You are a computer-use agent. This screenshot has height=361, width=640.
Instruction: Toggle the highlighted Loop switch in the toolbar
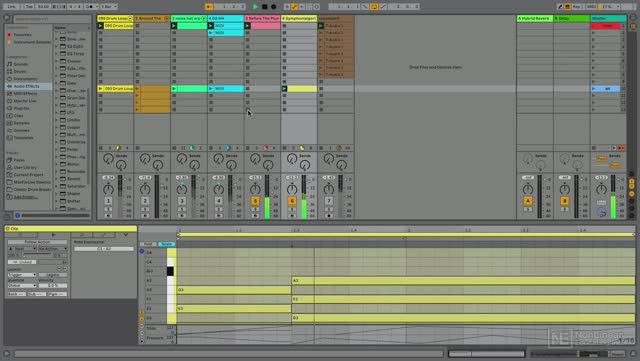[x=374, y=7]
